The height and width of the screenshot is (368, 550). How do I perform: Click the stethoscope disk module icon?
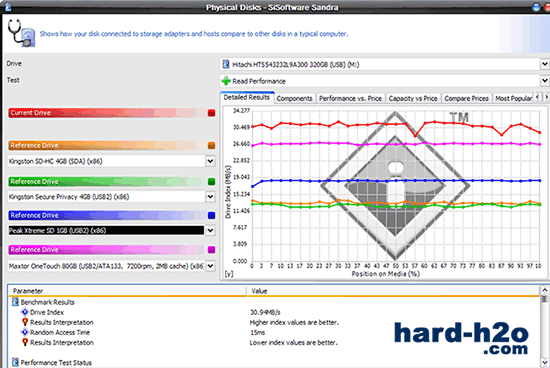[22, 33]
